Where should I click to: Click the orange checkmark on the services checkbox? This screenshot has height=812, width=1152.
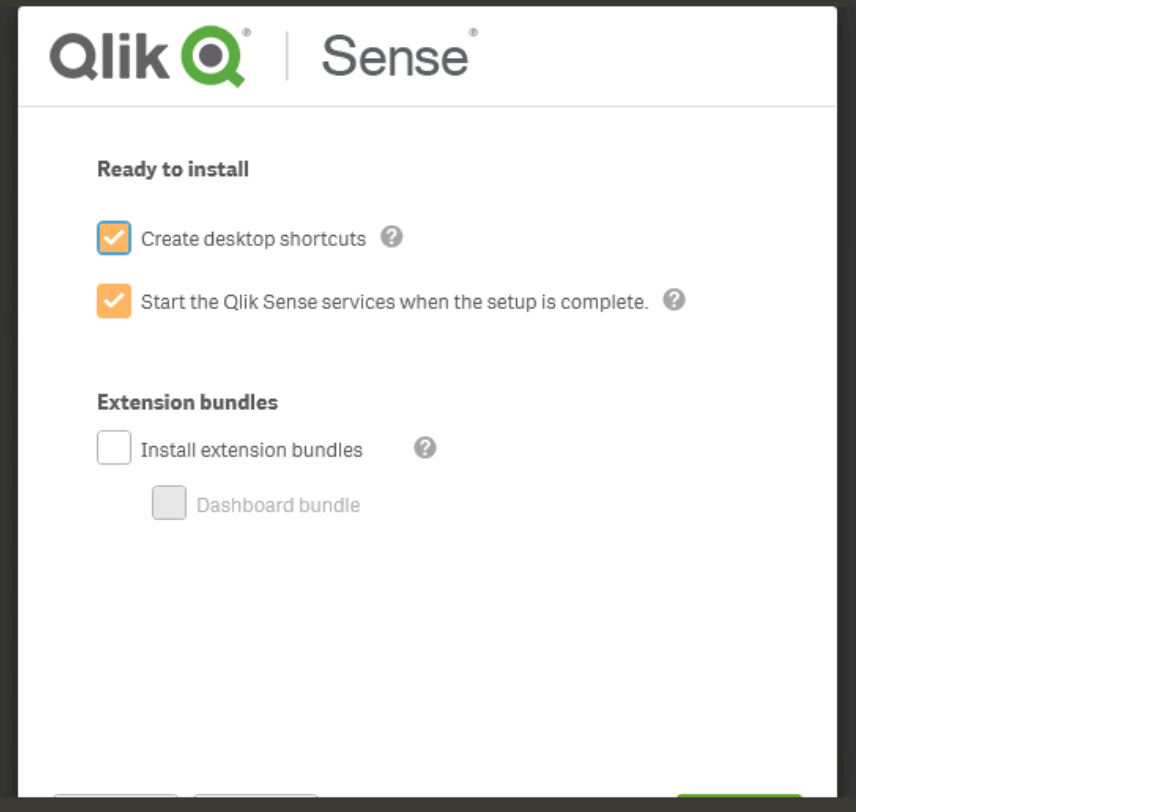point(113,300)
